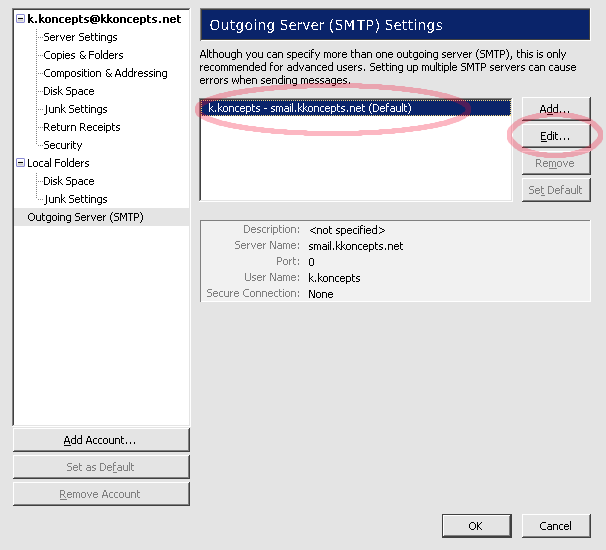Click the Set Default server button
This screenshot has height=550, width=606.
(556, 190)
